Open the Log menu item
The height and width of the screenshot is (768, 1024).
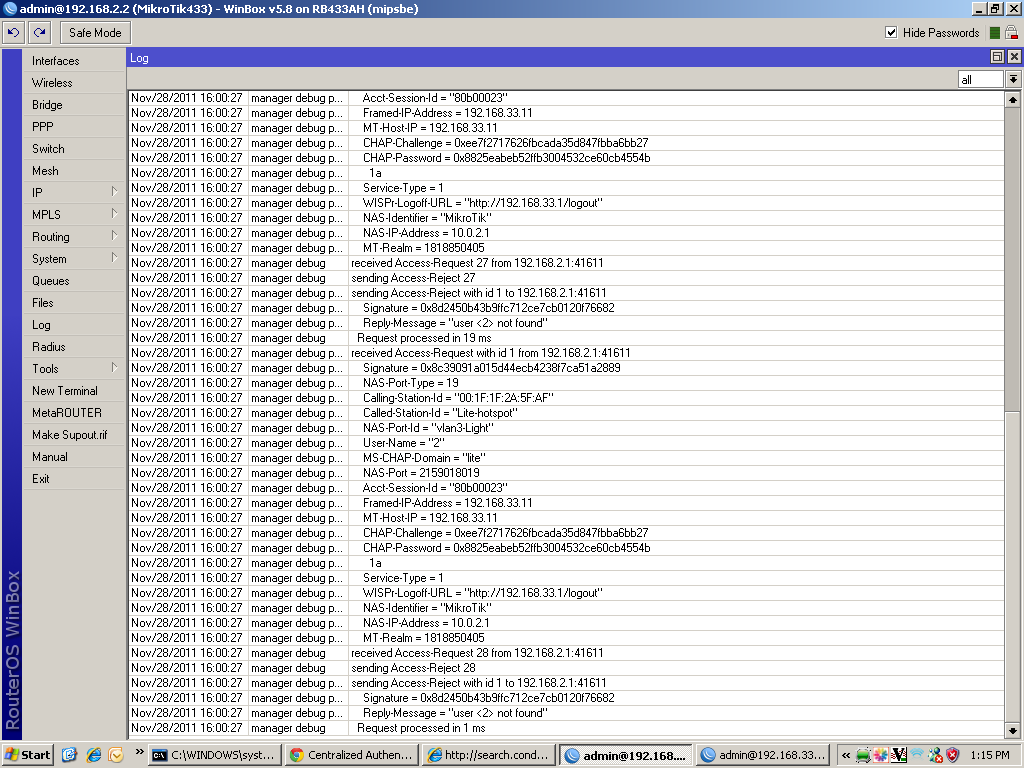[73, 325]
